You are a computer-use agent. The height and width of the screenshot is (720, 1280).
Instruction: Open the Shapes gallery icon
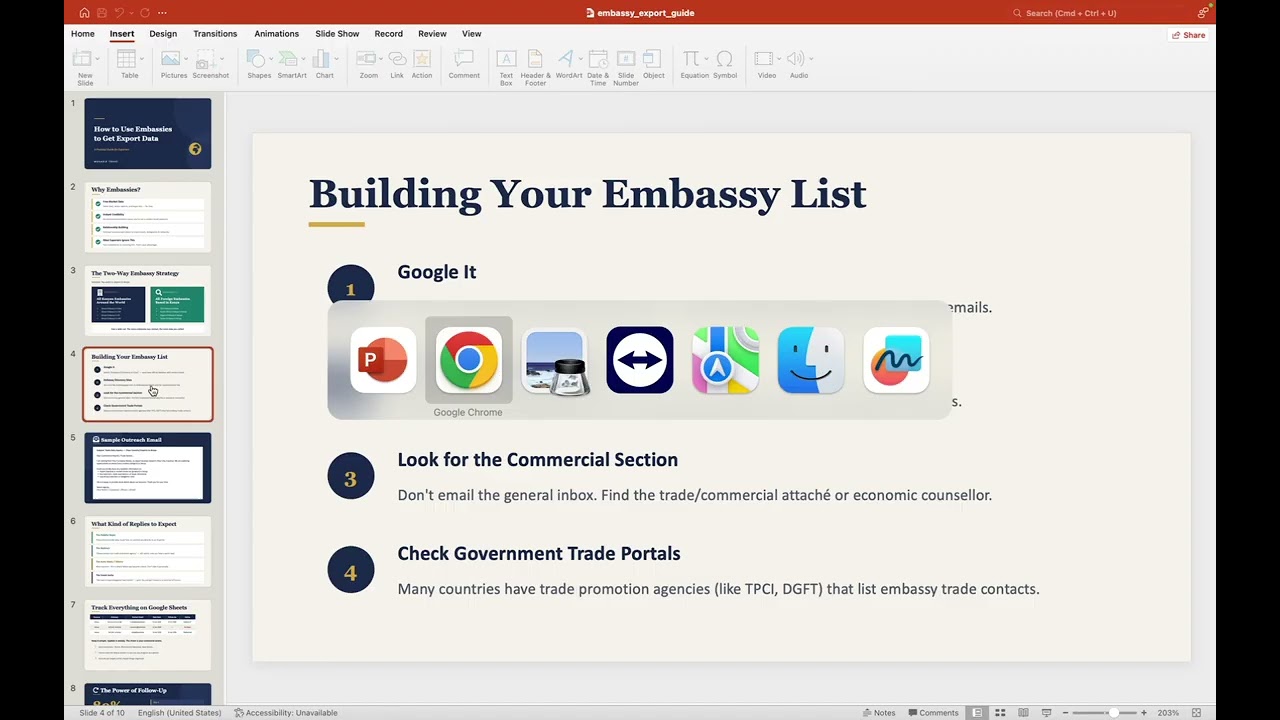coord(256,59)
